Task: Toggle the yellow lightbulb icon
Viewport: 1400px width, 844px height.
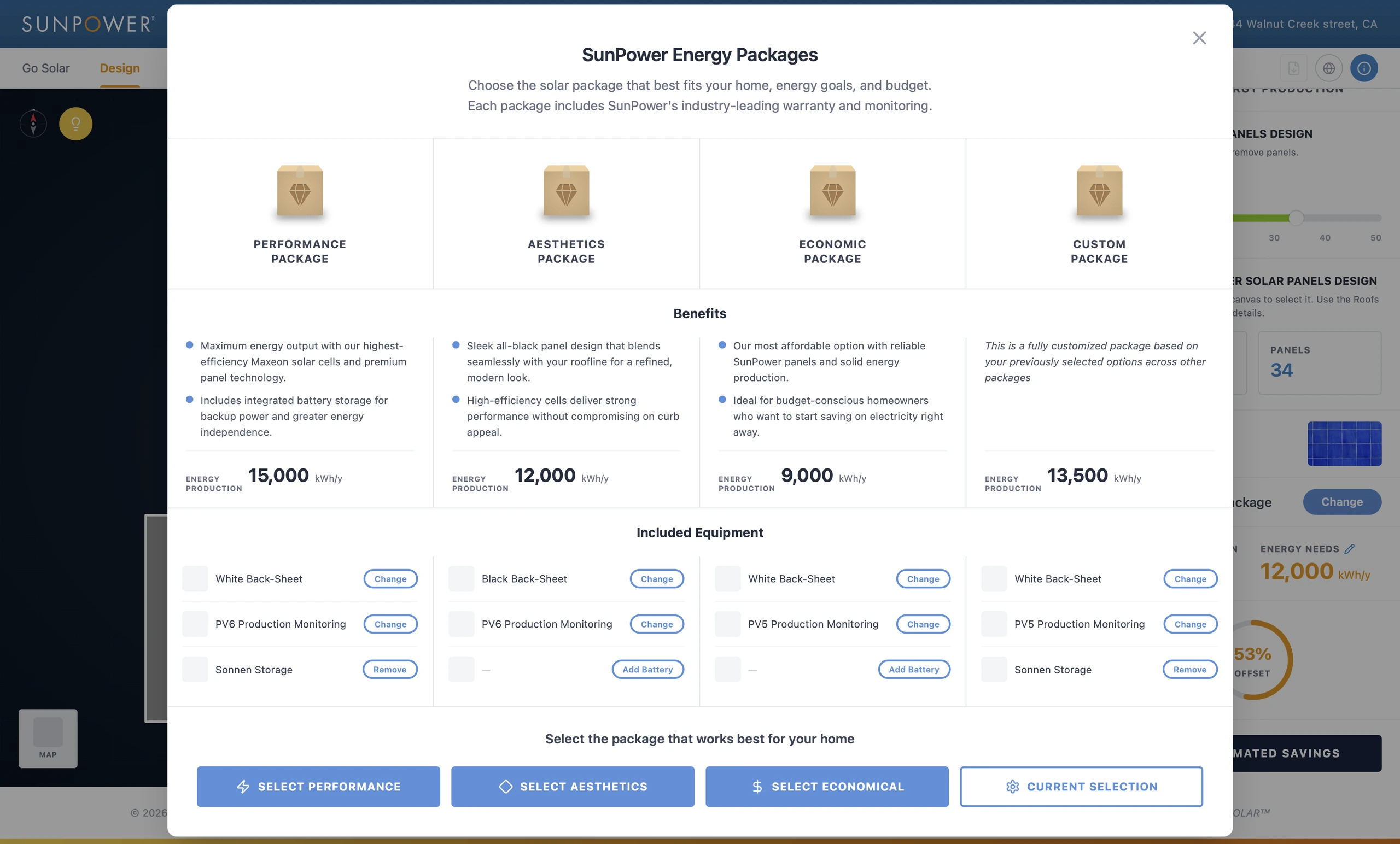Action: (75, 123)
